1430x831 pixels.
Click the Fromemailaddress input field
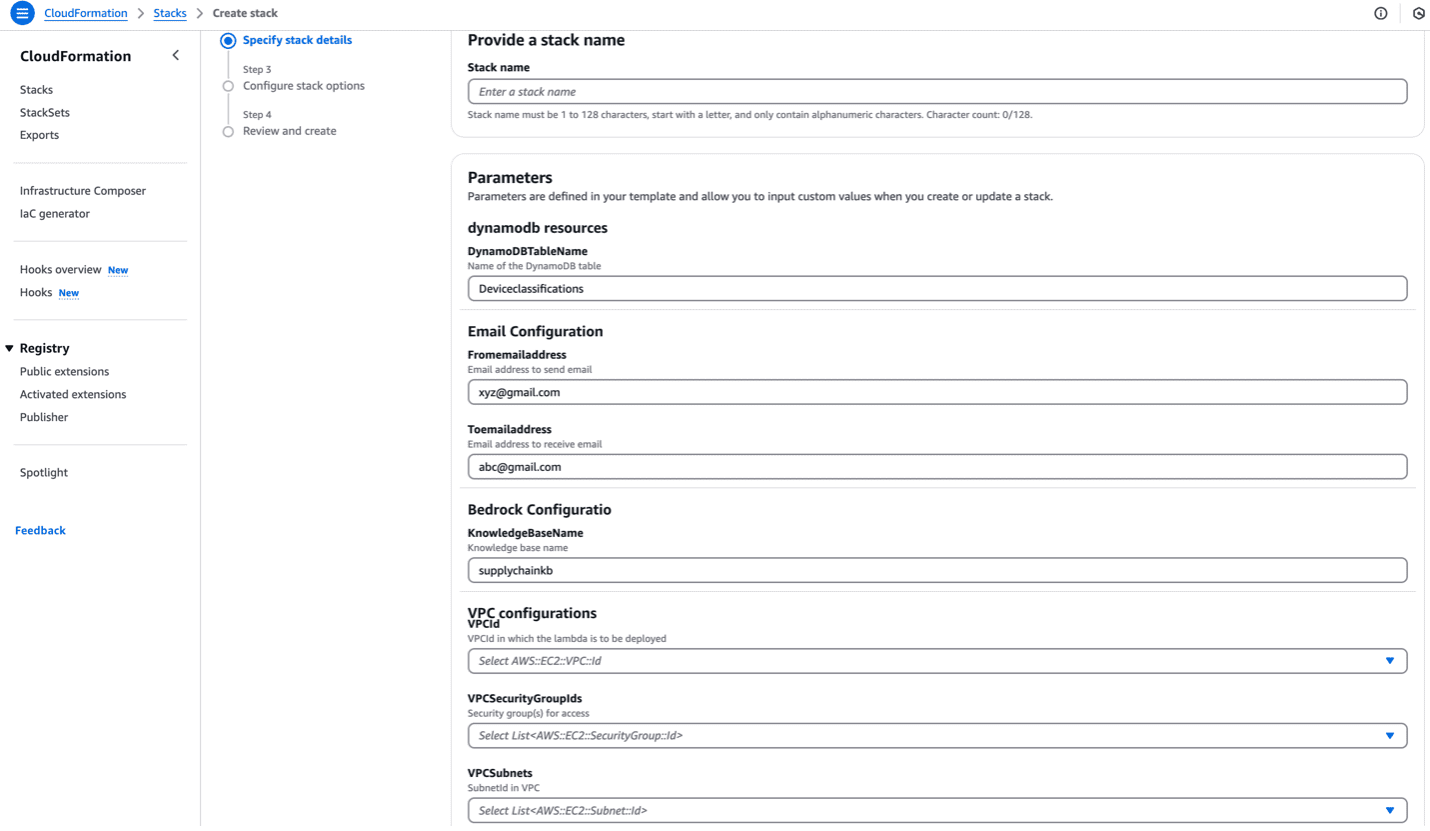coord(937,392)
